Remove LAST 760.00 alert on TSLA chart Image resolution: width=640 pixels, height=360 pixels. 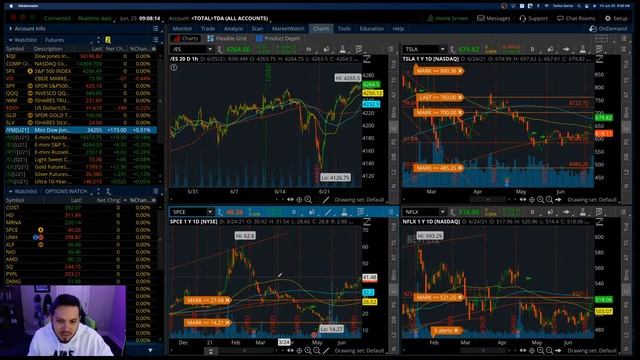(460, 98)
